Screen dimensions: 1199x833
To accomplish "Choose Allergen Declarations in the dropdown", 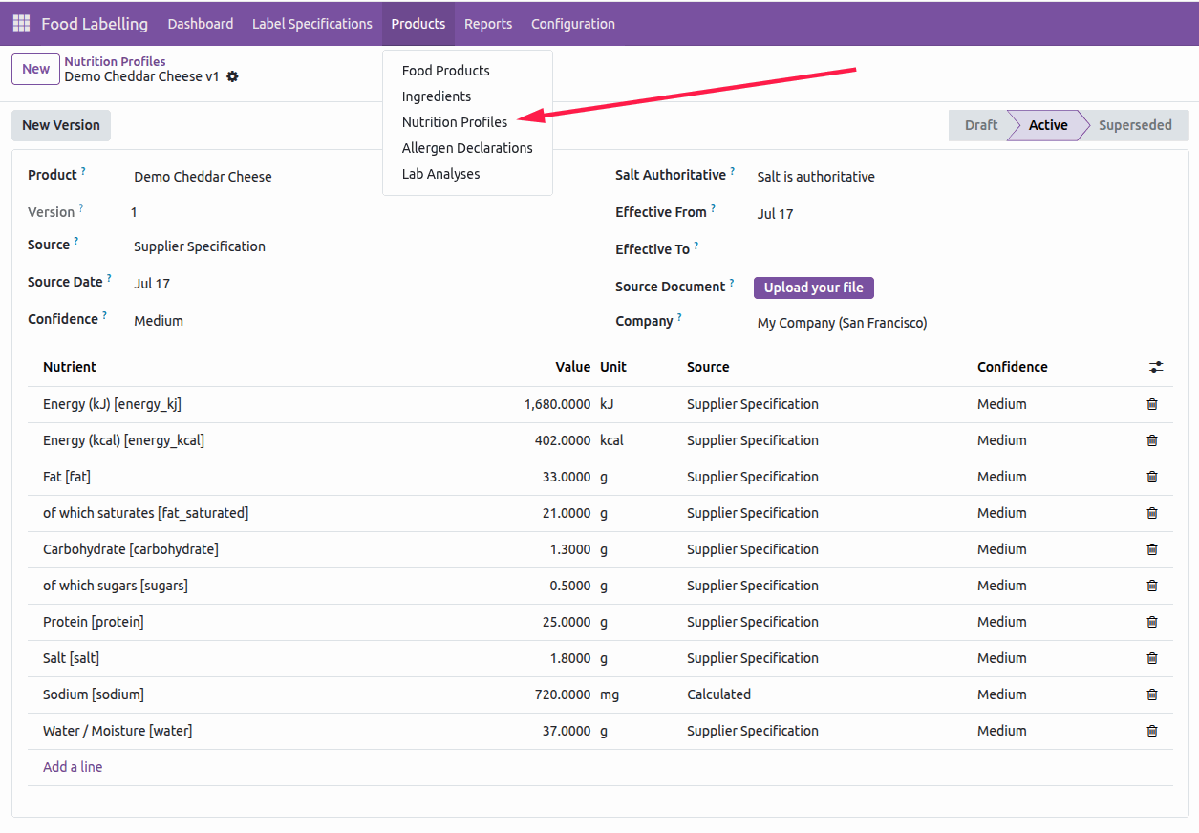I will 467,148.
